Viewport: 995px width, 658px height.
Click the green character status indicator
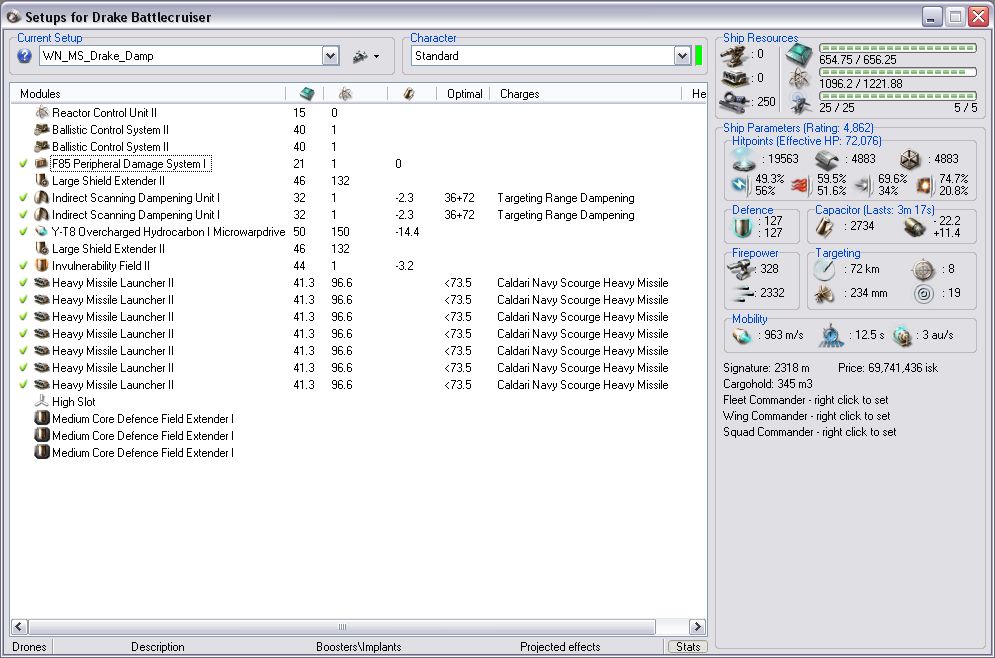(699, 56)
